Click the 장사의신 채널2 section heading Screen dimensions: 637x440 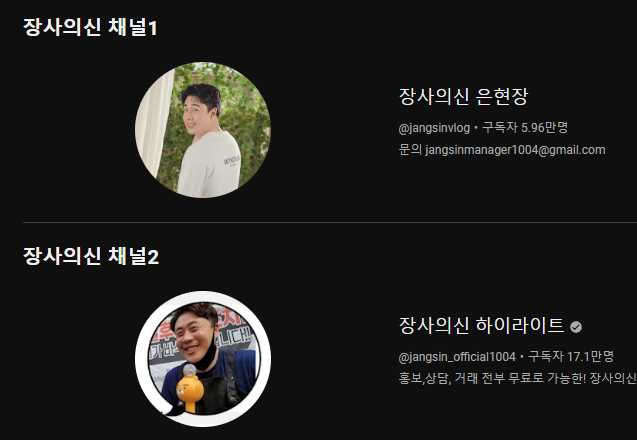tap(91, 256)
